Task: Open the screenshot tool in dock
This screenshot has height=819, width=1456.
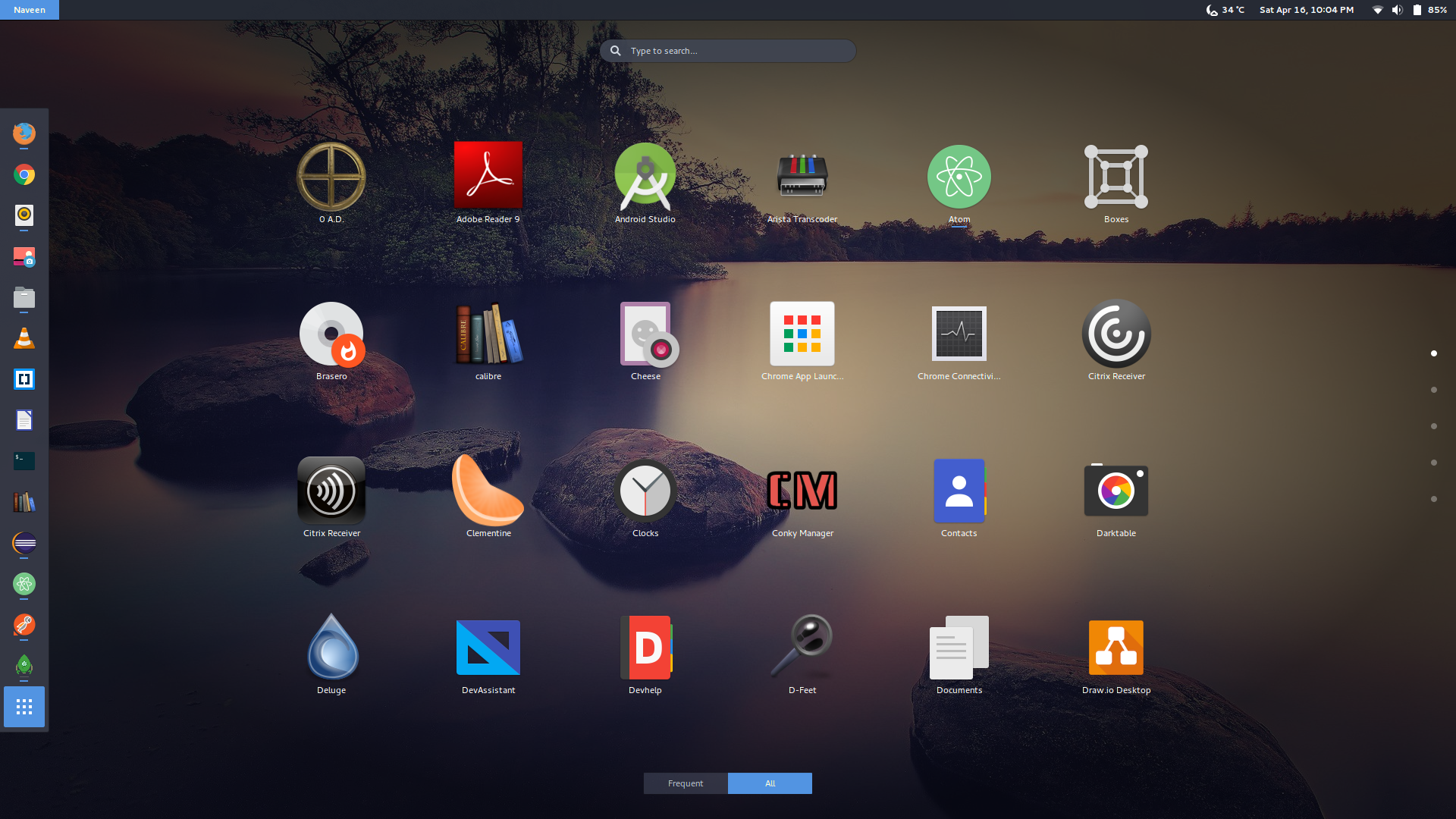Action: coord(24,257)
